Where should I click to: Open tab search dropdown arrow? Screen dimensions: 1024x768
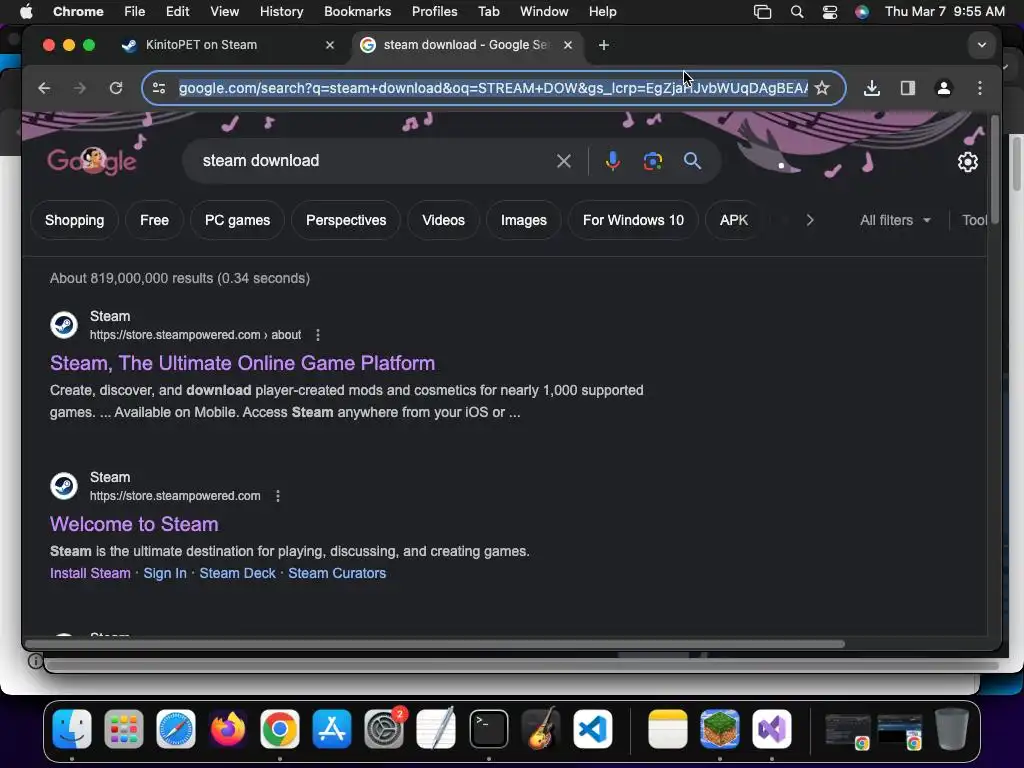coord(982,45)
